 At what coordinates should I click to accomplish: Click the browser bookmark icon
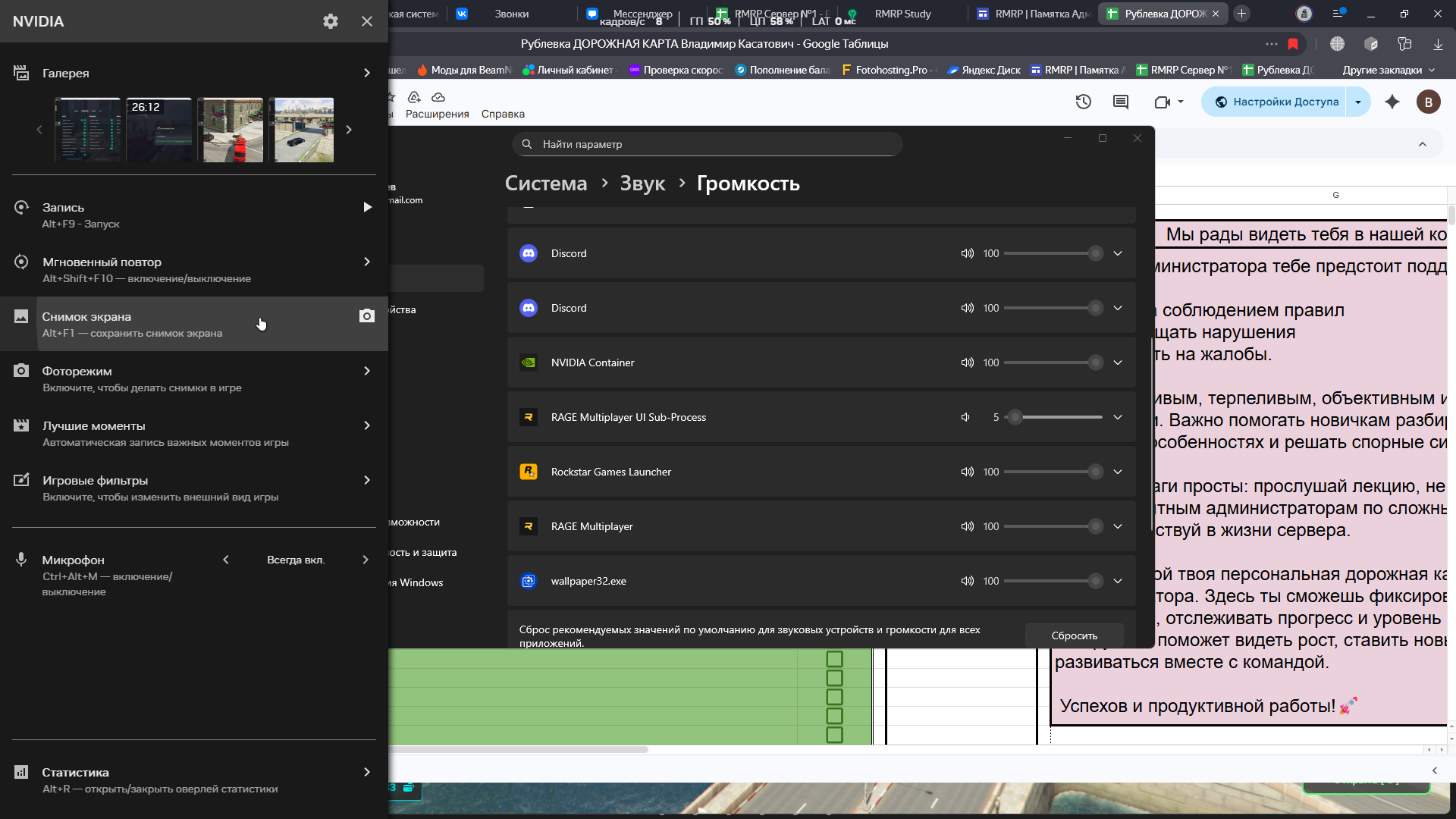point(1293,44)
